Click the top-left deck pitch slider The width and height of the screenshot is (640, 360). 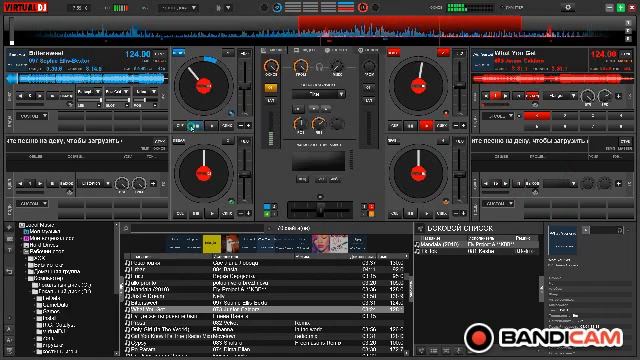244,87
